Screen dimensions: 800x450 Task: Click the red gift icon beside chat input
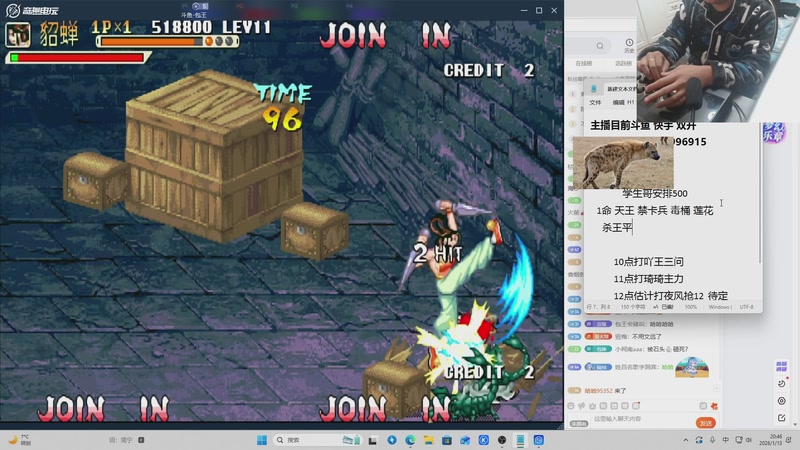click(714, 406)
